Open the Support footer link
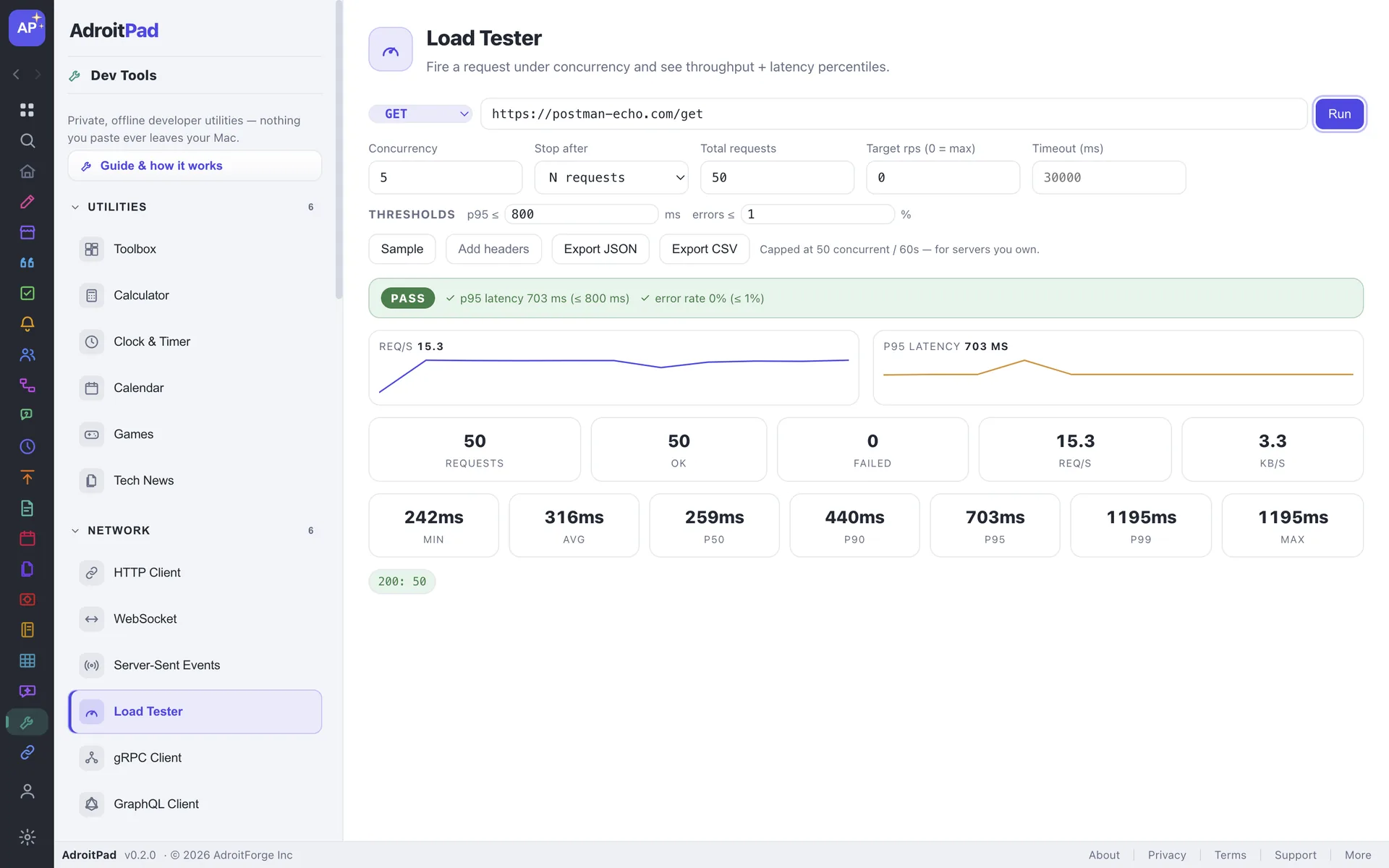 pos(1295,855)
